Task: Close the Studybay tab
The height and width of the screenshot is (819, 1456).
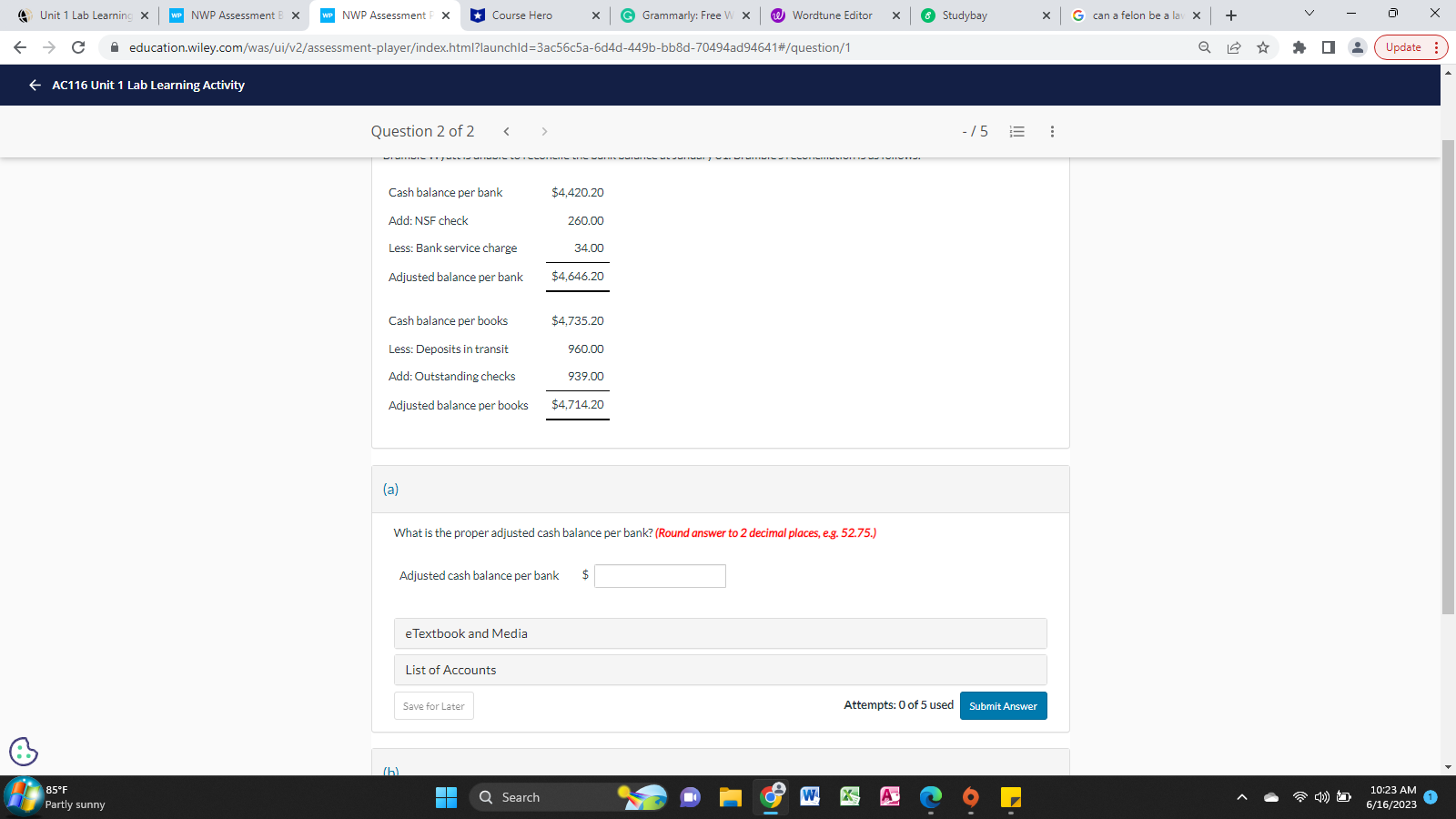Action: (1046, 15)
